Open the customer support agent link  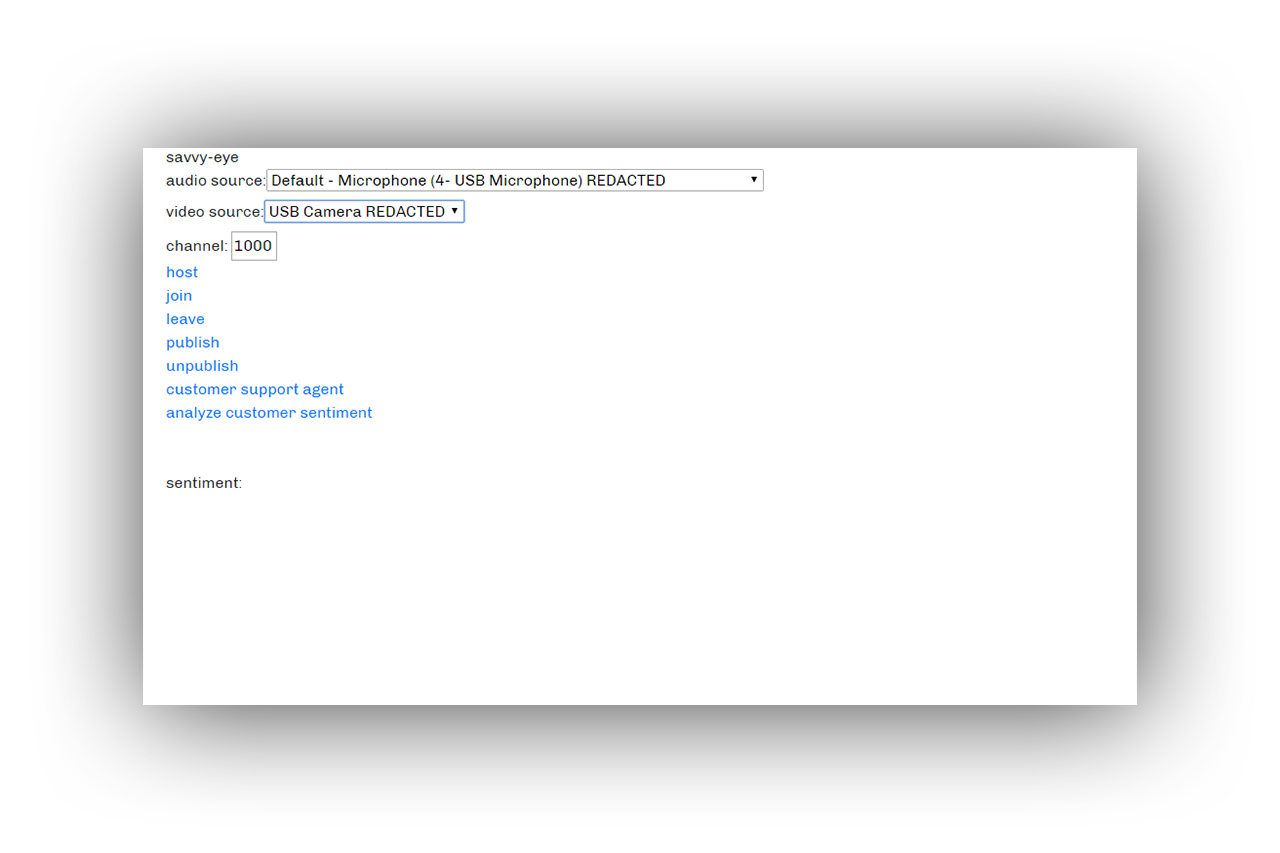tap(255, 389)
